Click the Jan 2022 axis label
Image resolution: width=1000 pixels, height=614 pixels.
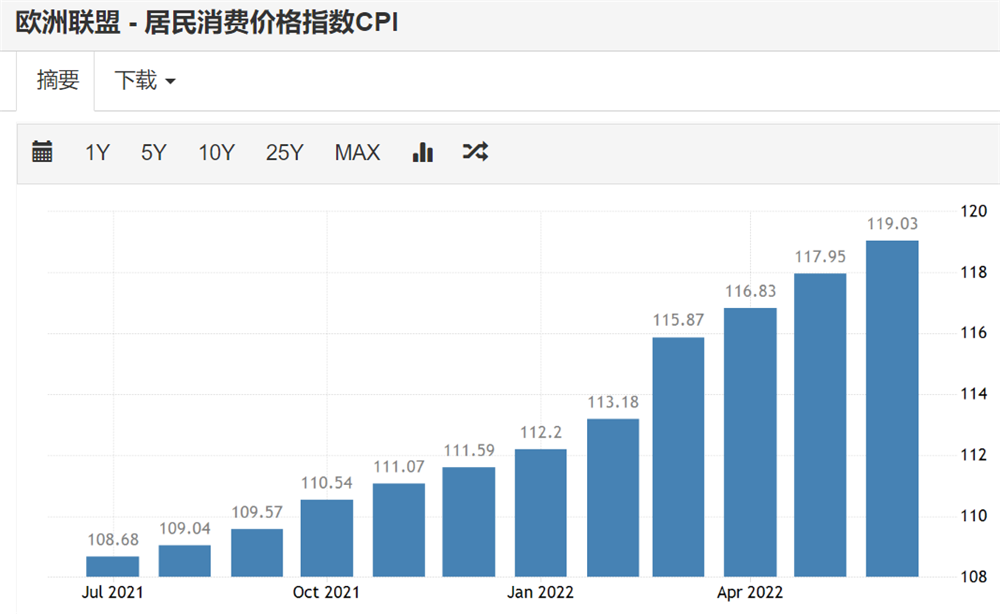coord(540,592)
